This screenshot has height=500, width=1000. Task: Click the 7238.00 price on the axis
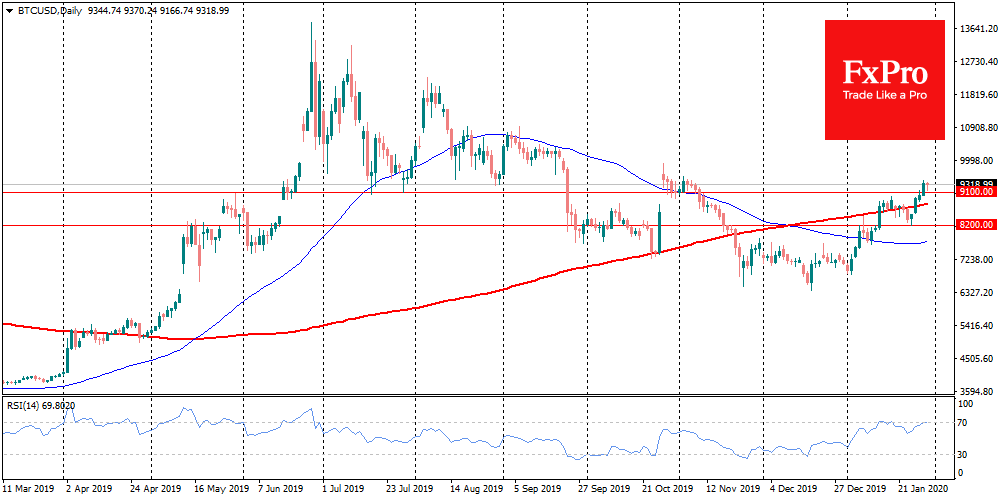[x=976, y=260]
